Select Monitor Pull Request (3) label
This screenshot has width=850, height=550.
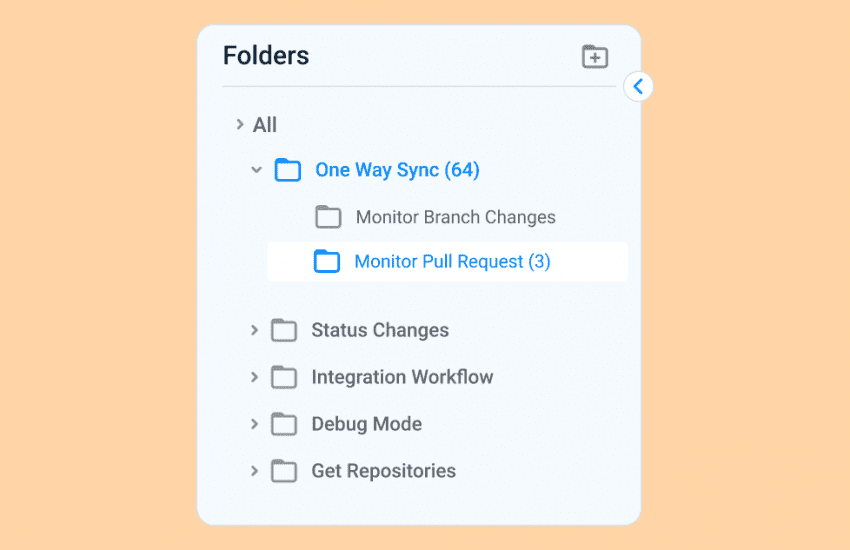(452, 262)
